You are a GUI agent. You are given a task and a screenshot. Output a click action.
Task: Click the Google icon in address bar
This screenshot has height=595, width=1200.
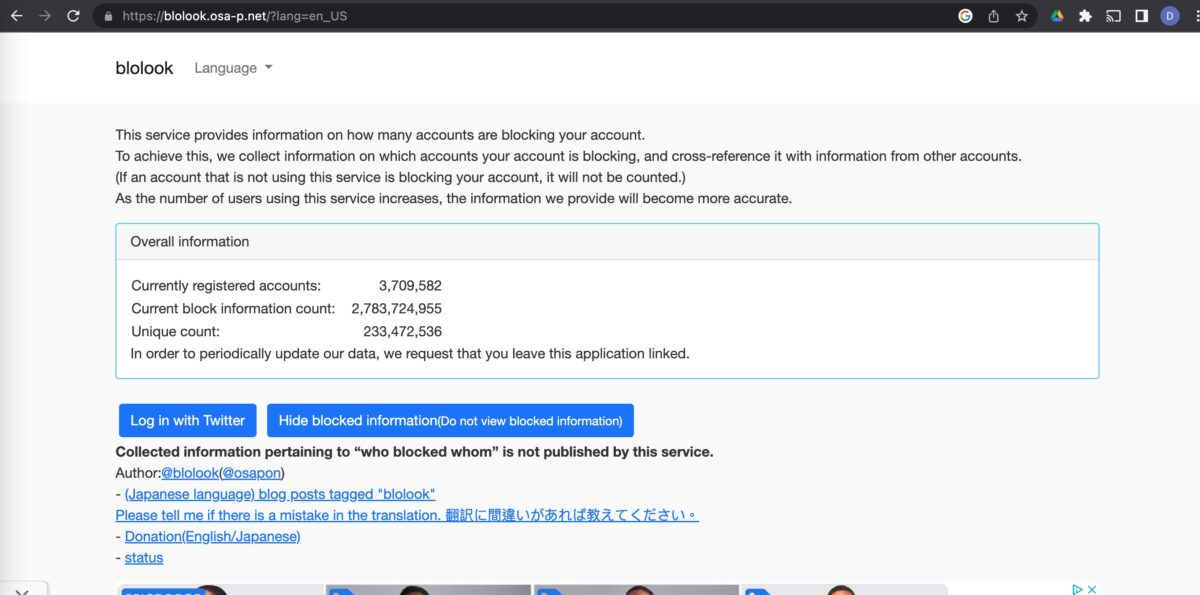tap(965, 16)
